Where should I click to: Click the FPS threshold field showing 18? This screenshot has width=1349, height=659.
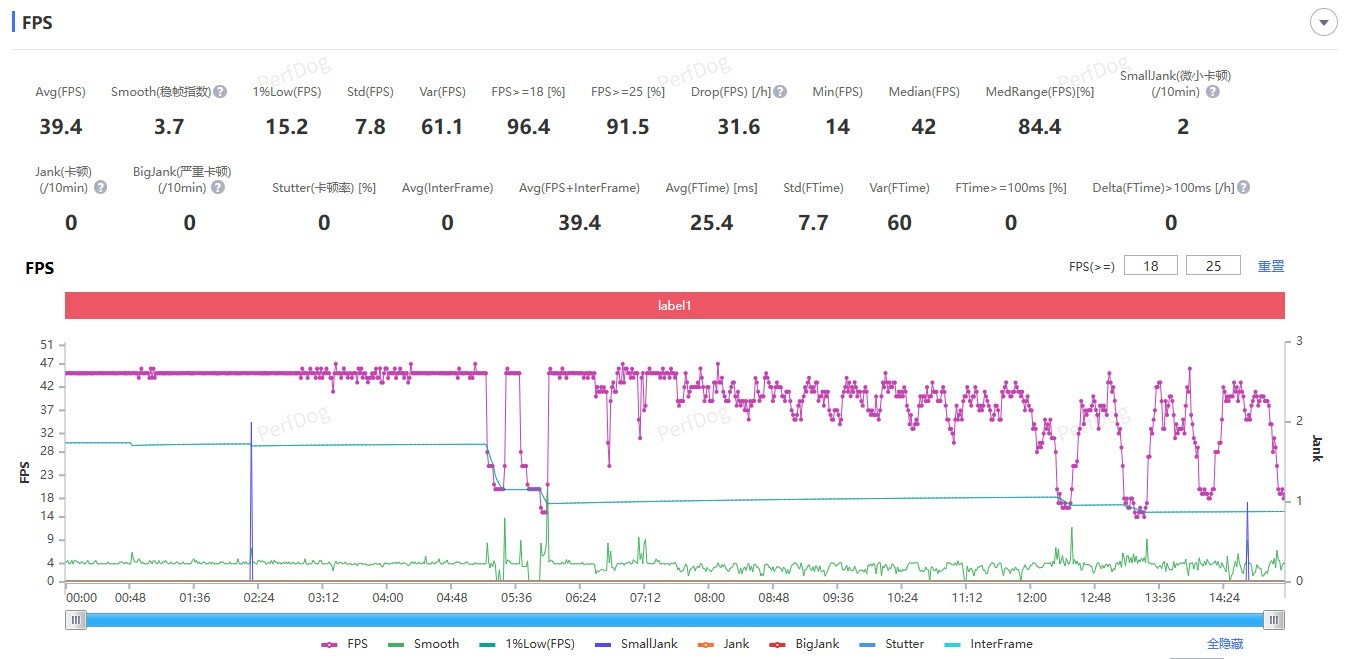1150,266
